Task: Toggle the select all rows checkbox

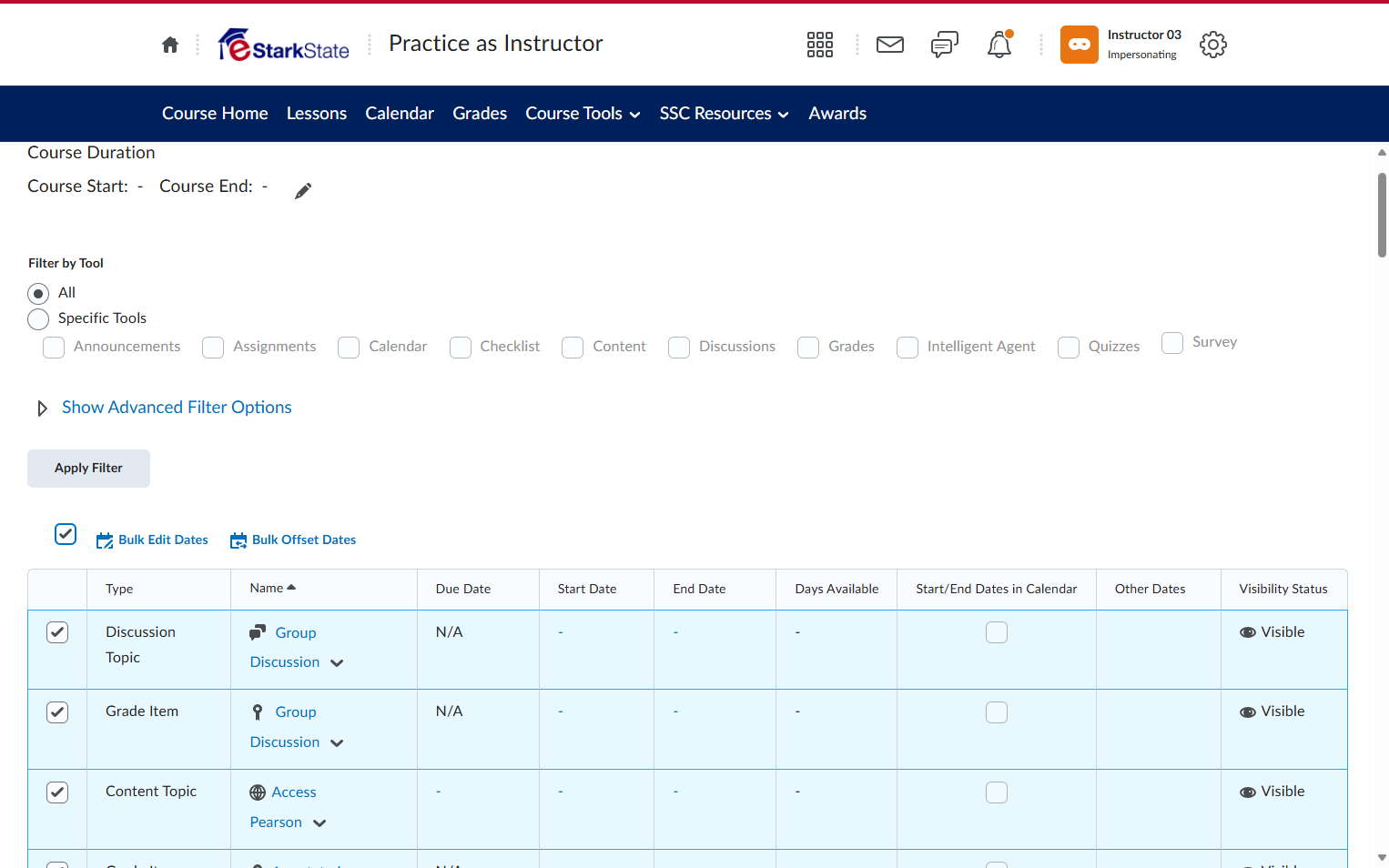Action: coord(66,534)
